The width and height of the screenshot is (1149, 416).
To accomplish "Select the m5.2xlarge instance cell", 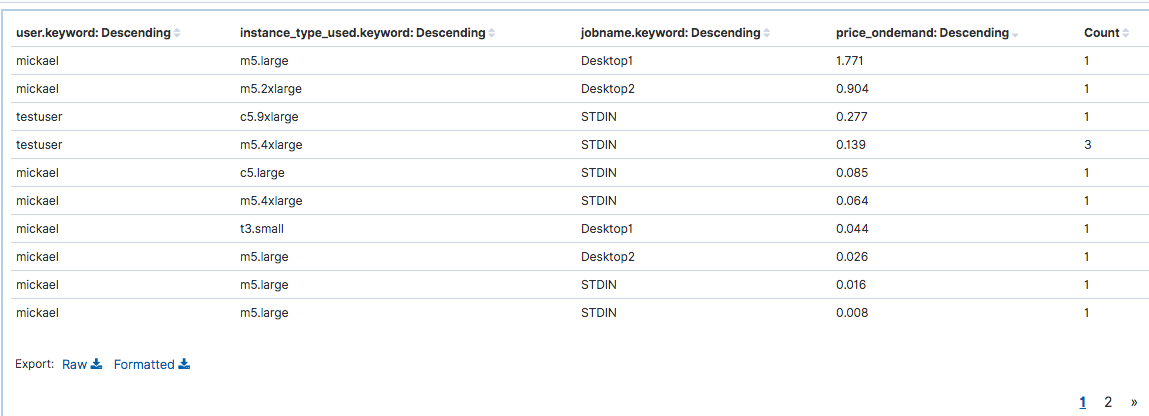I will pyautogui.click(x=270, y=89).
